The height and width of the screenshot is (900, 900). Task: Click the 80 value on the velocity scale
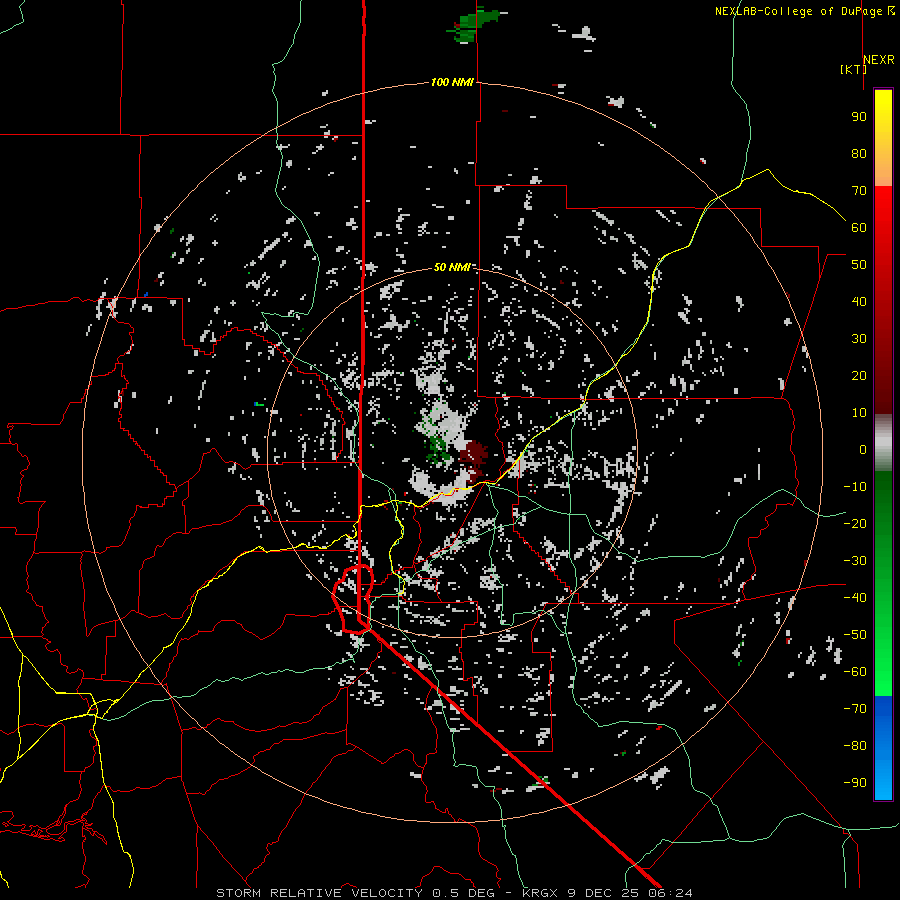(x=859, y=153)
